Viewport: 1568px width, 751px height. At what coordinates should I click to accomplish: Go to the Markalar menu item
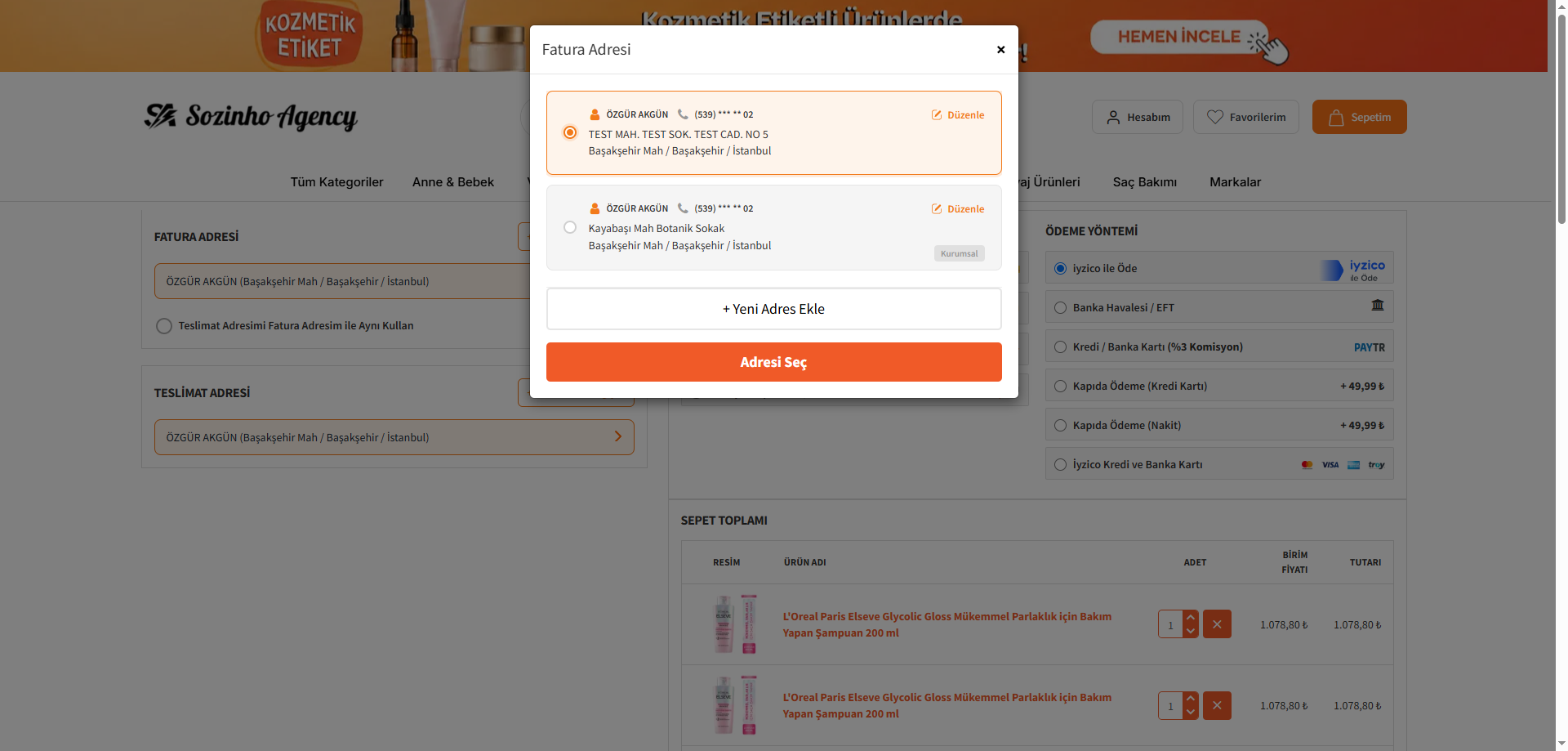click(1235, 182)
